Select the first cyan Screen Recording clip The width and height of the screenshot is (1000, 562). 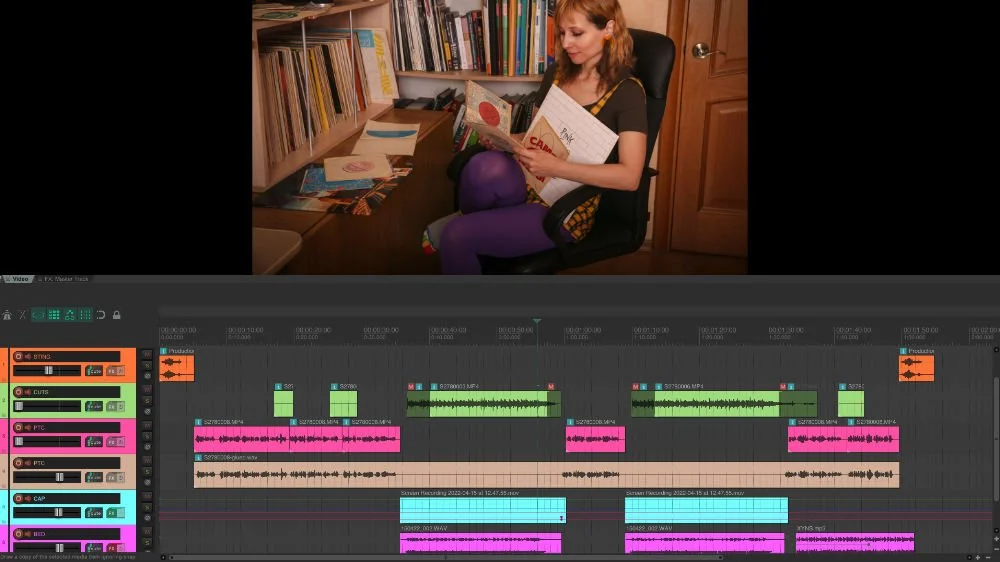pyautogui.click(x=483, y=510)
